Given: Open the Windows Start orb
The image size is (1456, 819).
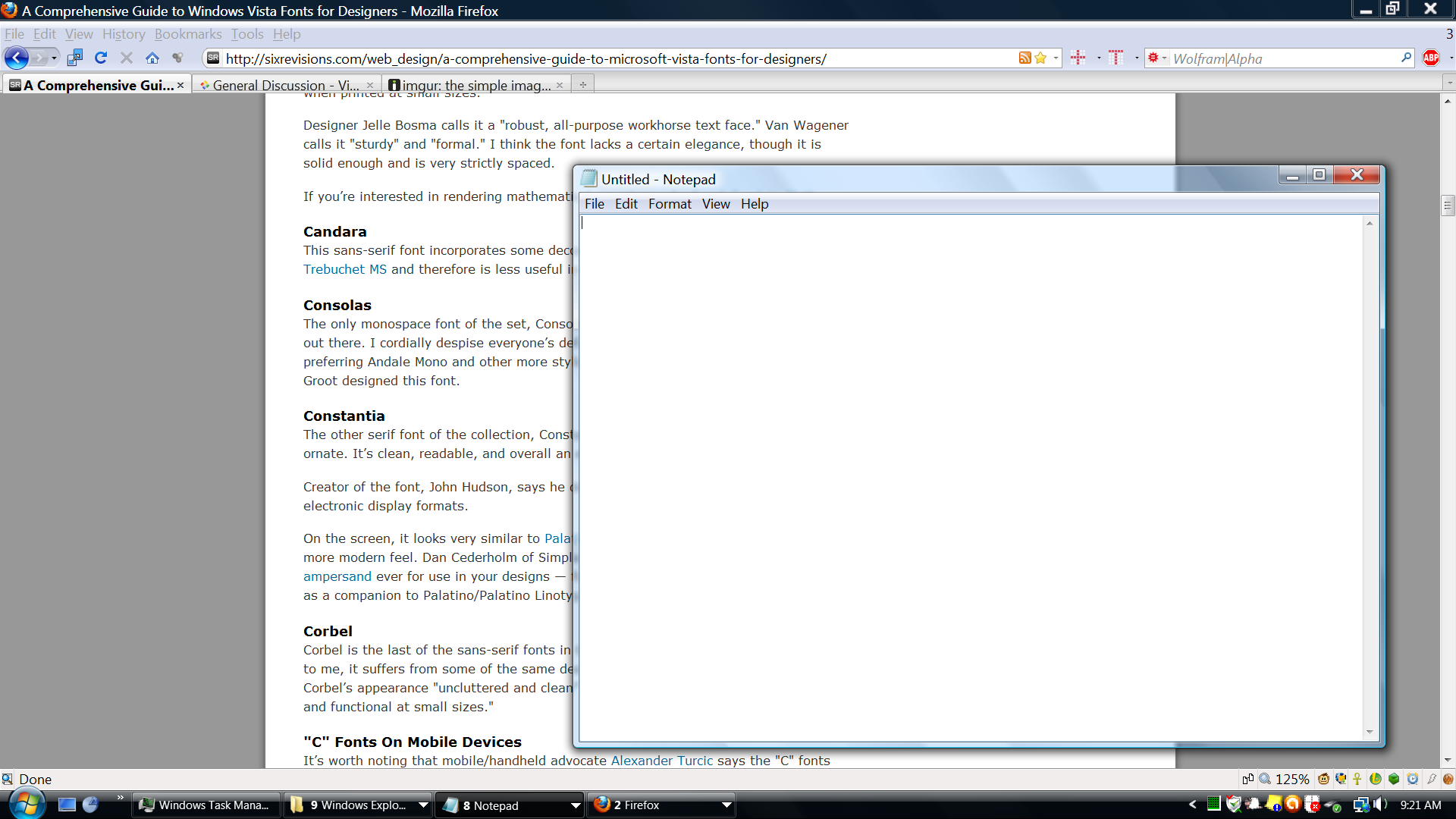Looking at the screenshot, I should (27, 804).
